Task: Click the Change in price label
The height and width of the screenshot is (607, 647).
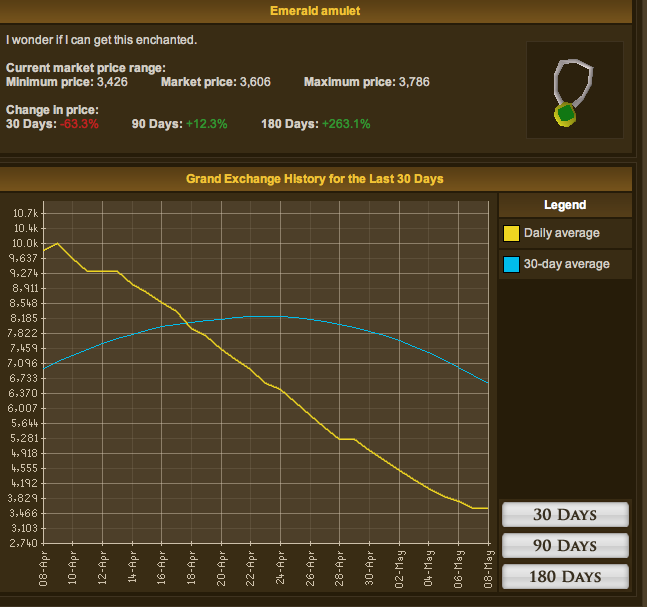Action: [52, 110]
